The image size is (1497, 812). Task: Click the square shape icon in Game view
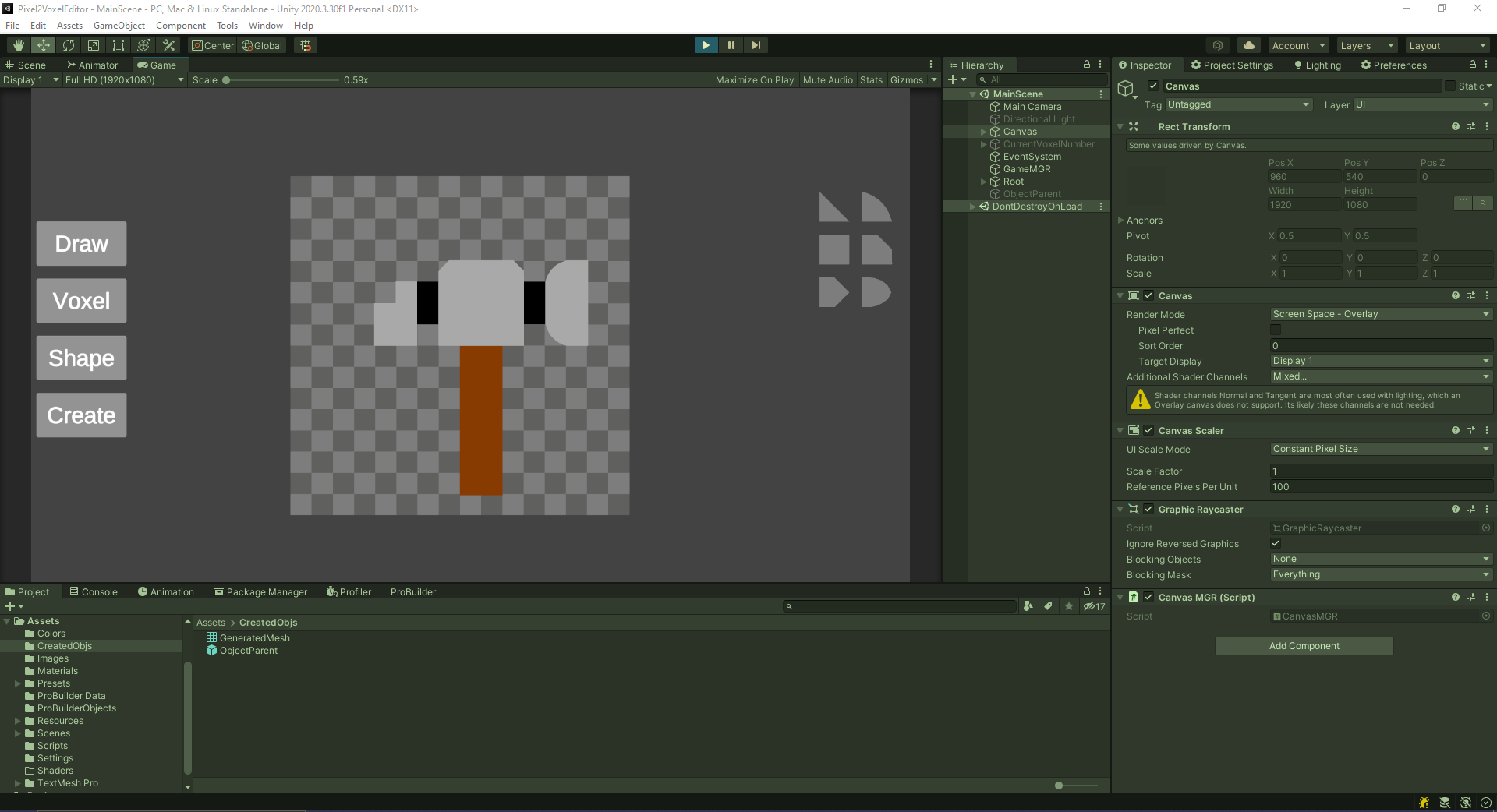[x=833, y=249]
